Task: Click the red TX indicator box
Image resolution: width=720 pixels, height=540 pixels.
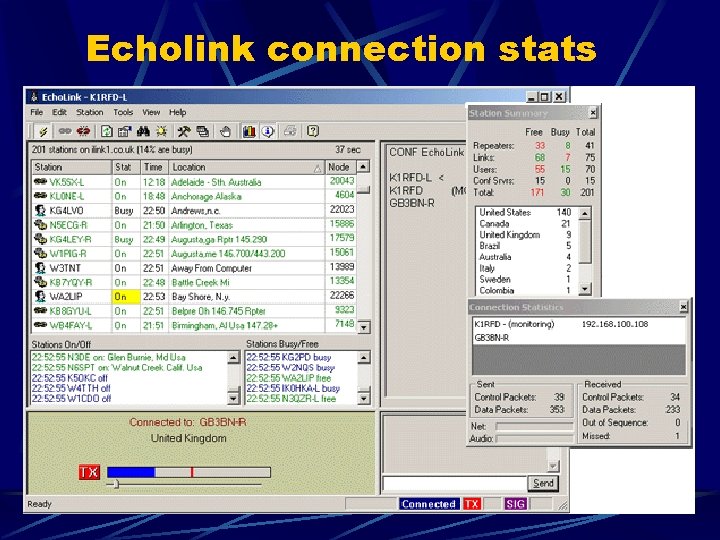Action: (89, 472)
